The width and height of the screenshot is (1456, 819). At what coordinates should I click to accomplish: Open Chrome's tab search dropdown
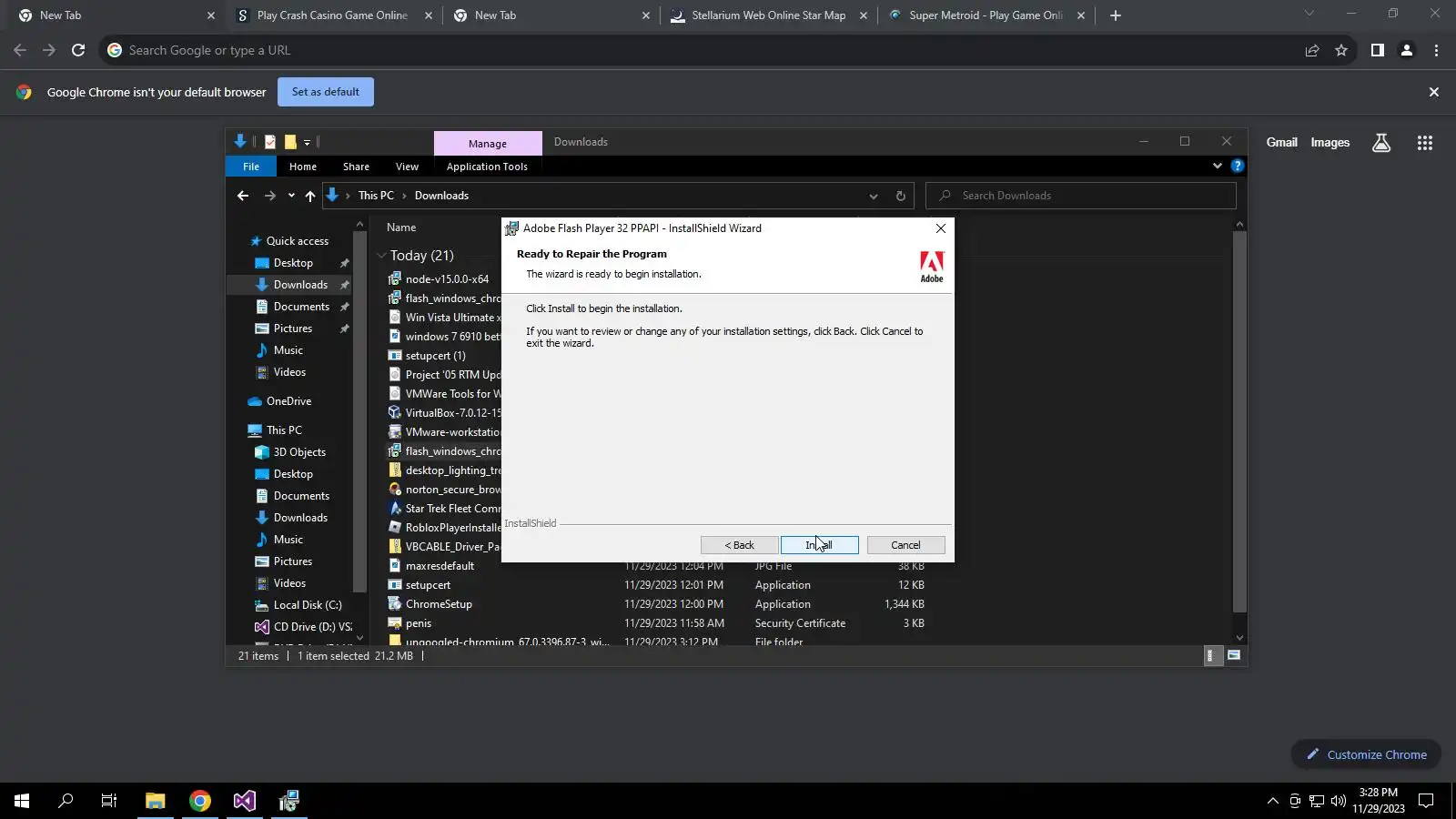point(1309,14)
